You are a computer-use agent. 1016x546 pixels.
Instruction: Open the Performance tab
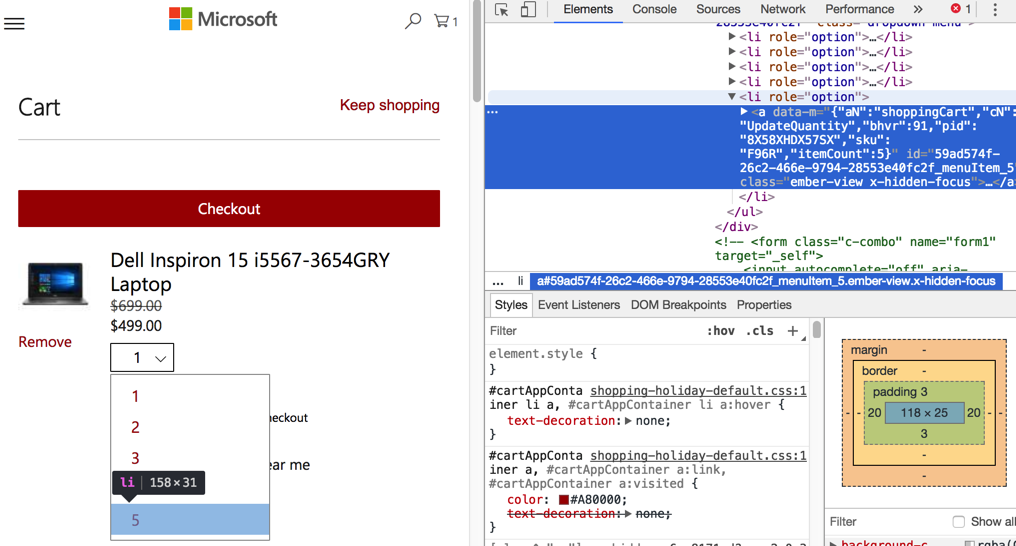pos(859,9)
